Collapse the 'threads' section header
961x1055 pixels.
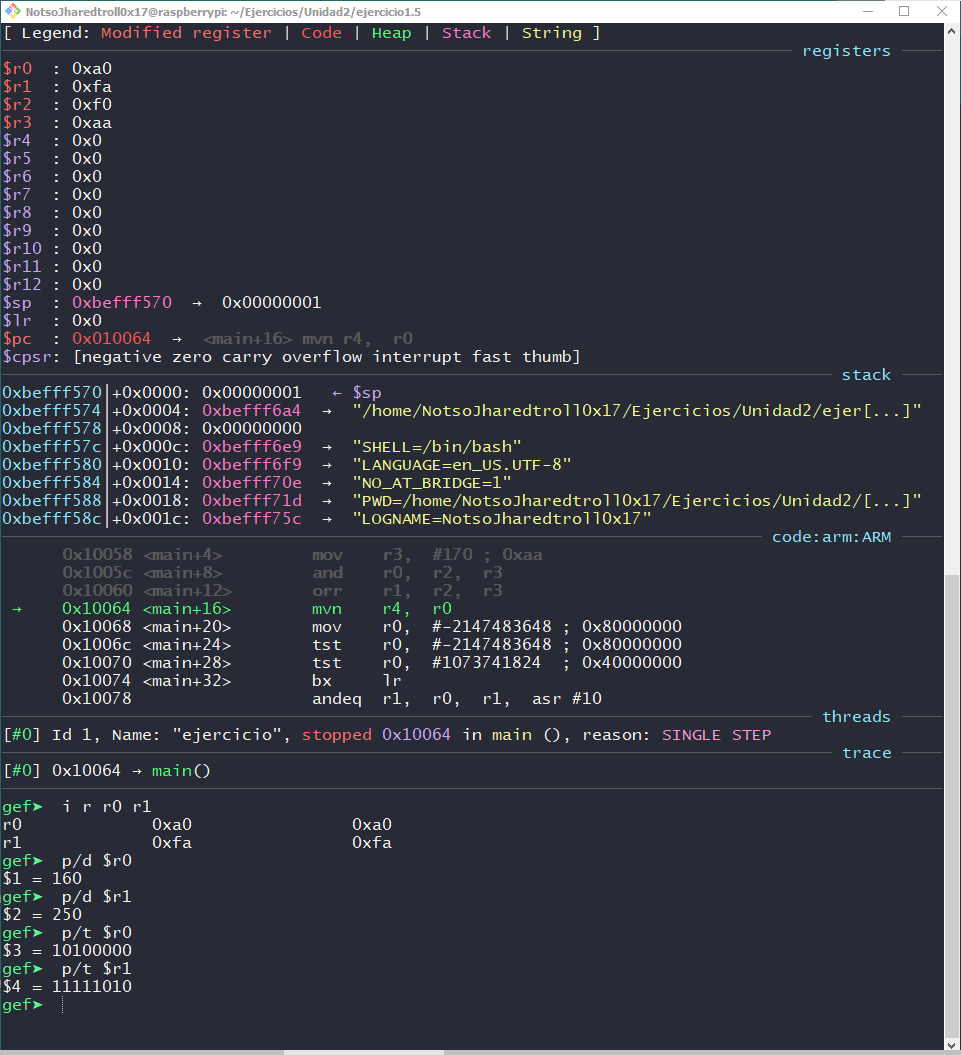click(x=856, y=716)
